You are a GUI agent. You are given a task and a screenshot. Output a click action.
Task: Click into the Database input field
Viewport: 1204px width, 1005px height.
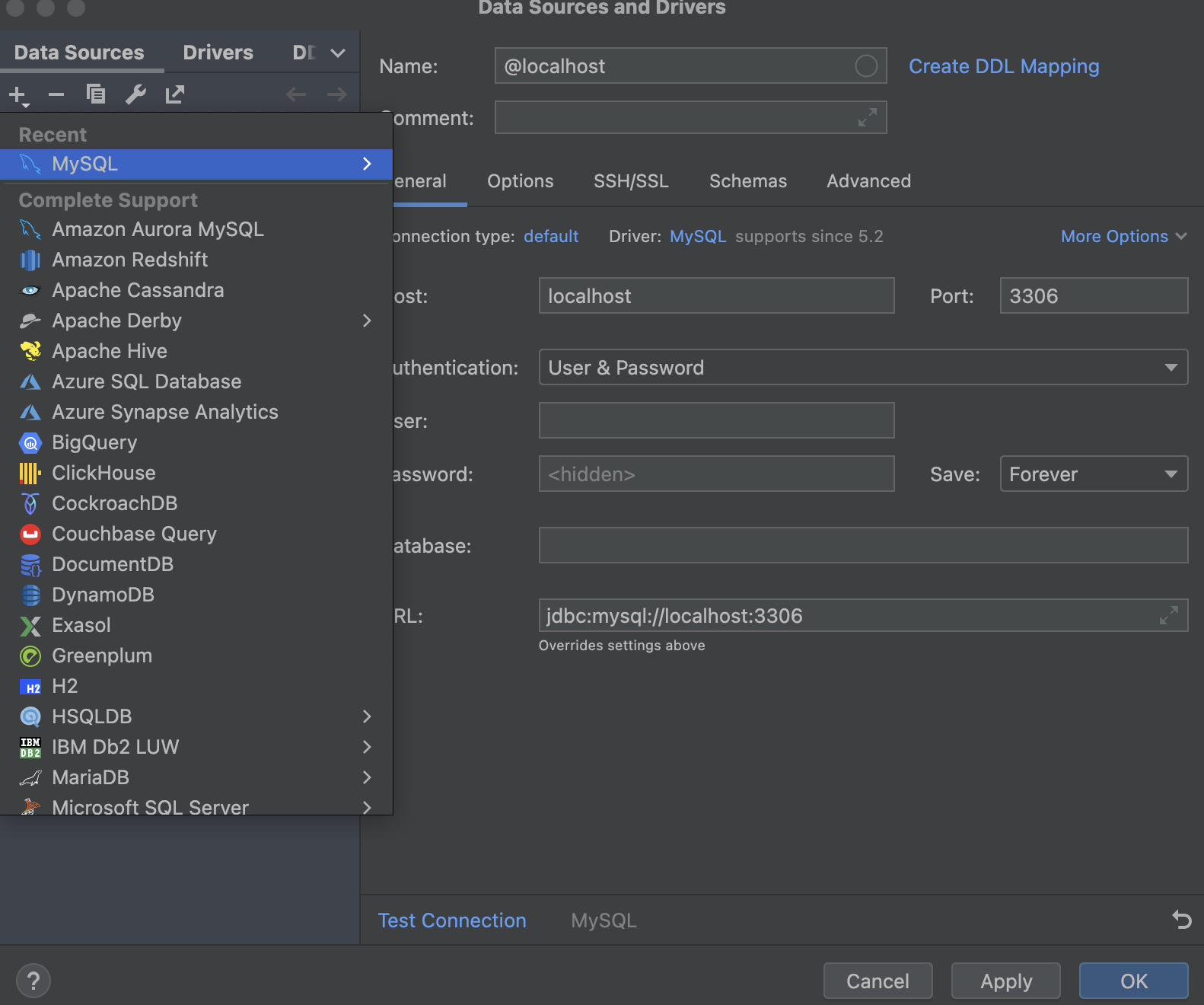pyautogui.click(x=863, y=545)
